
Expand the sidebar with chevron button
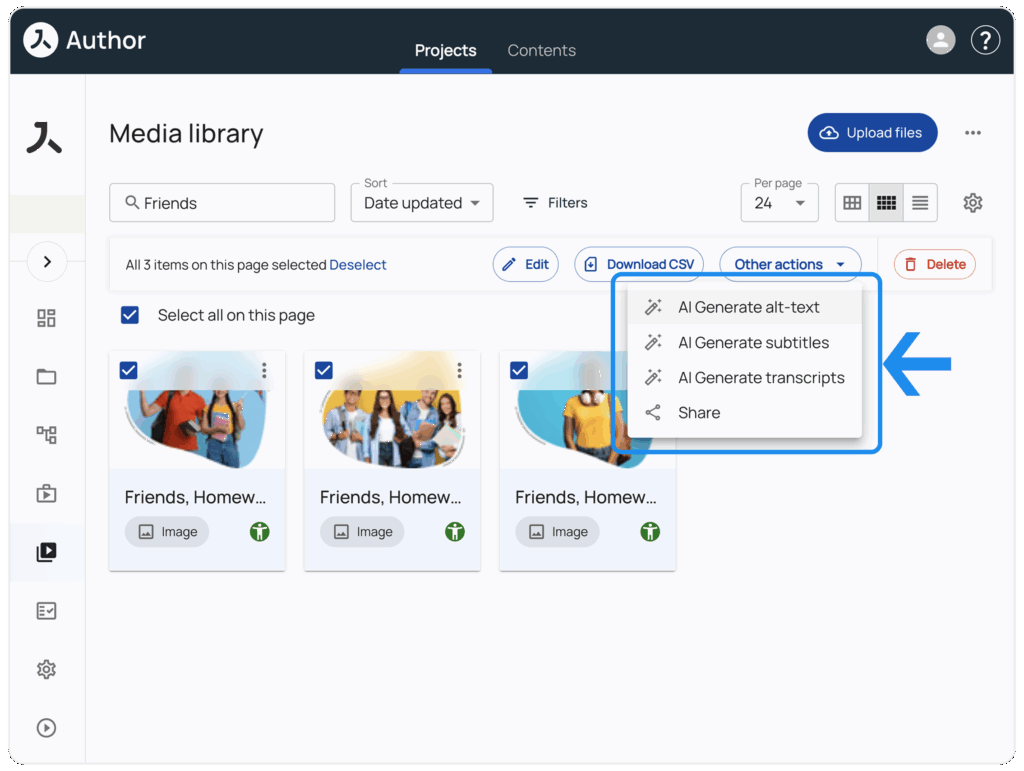click(x=46, y=262)
